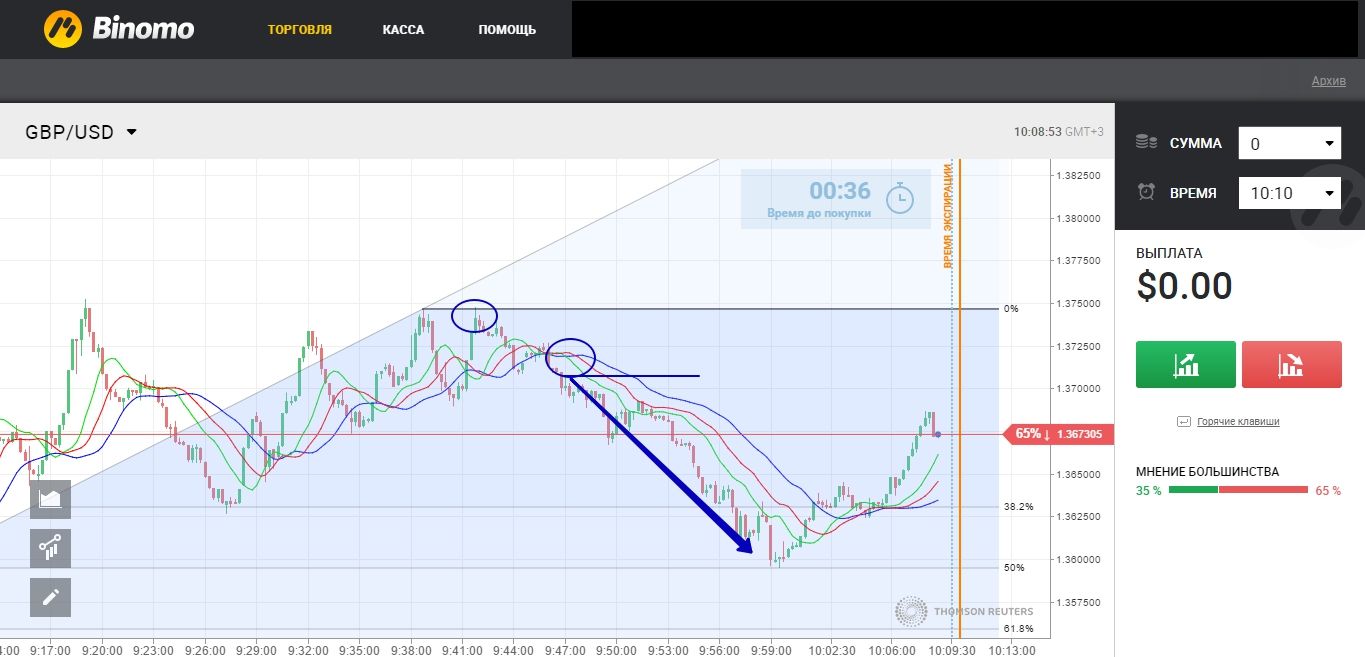1365x657 pixels.
Task: Open the СУММА amount dropdown
Action: 1290,143
